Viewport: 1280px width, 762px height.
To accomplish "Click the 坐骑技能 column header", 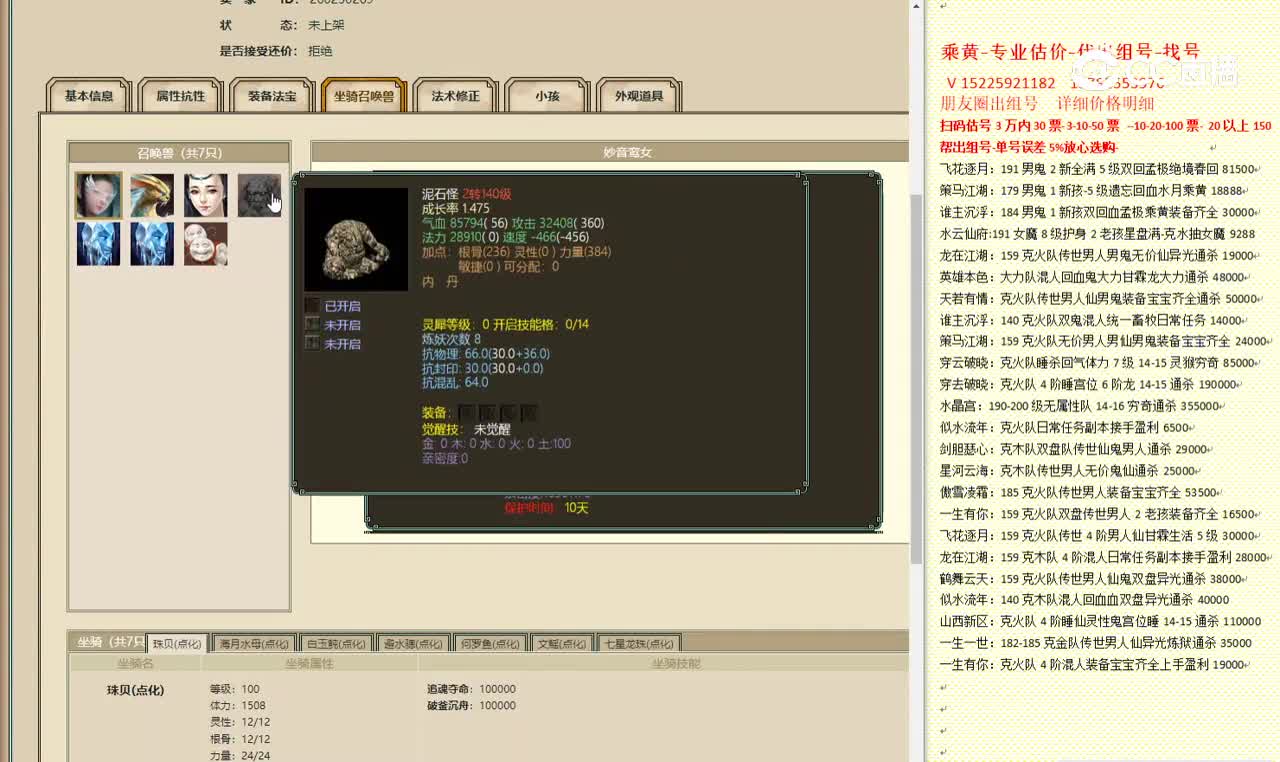I will point(676,663).
